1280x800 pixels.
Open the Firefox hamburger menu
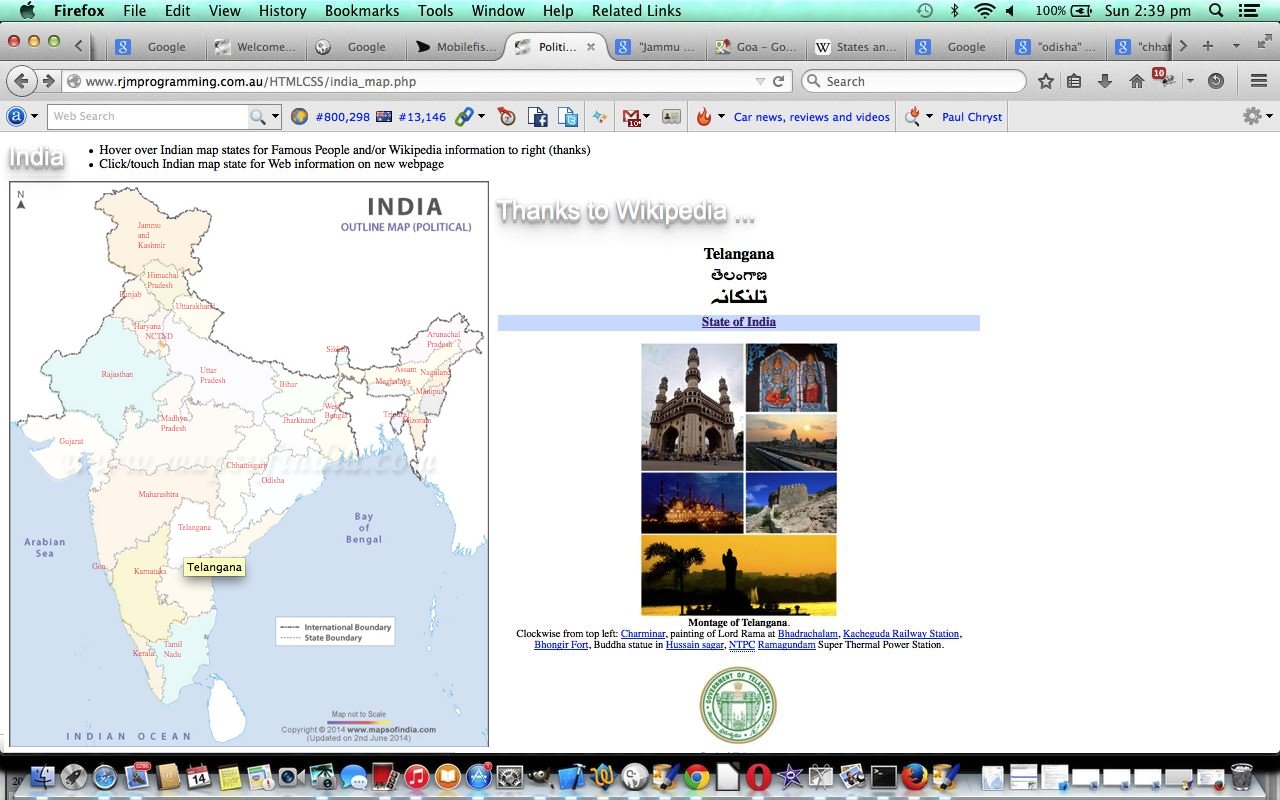click(x=1259, y=81)
